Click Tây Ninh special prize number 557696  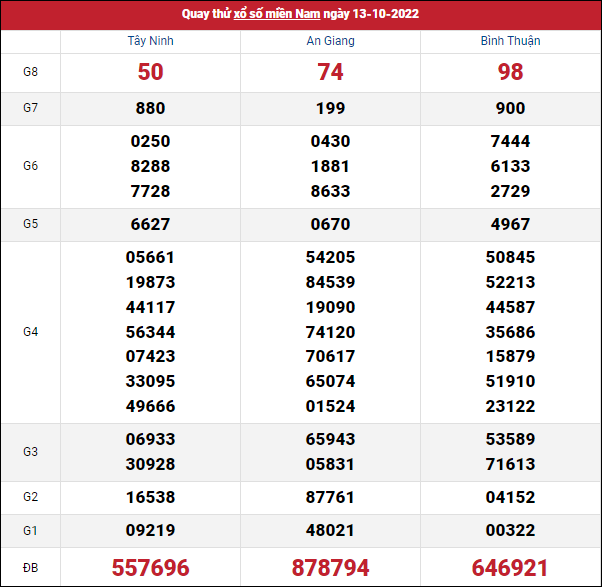point(151,567)
